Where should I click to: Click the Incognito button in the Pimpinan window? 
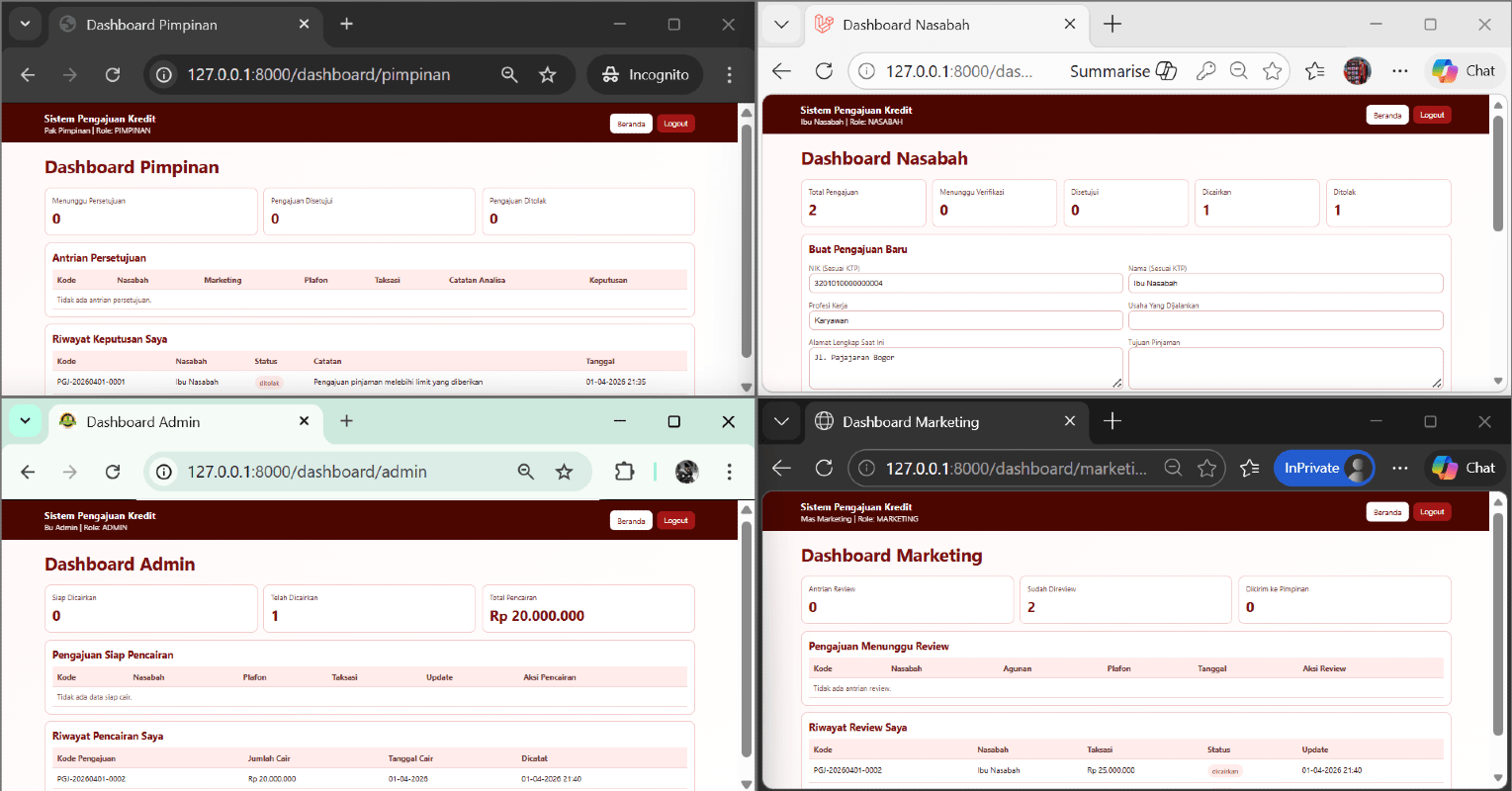click(645, 74)
